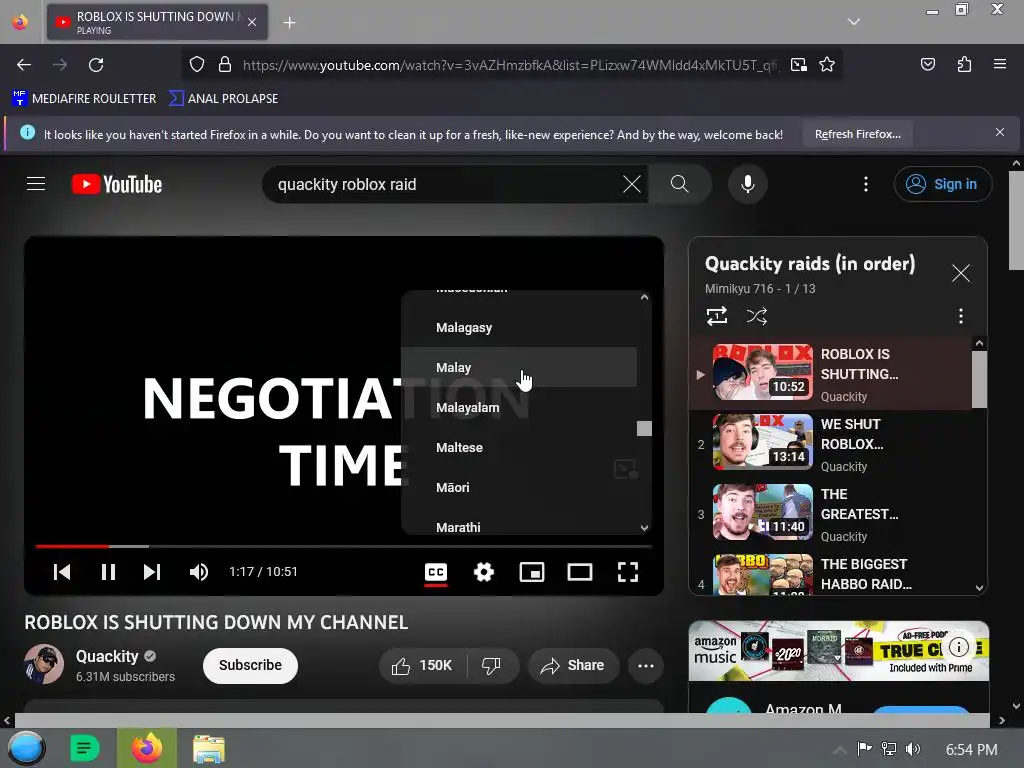Viewport: 1024px width, 768px height.
Task: Open Pocket save button
Action: point(927,65)
